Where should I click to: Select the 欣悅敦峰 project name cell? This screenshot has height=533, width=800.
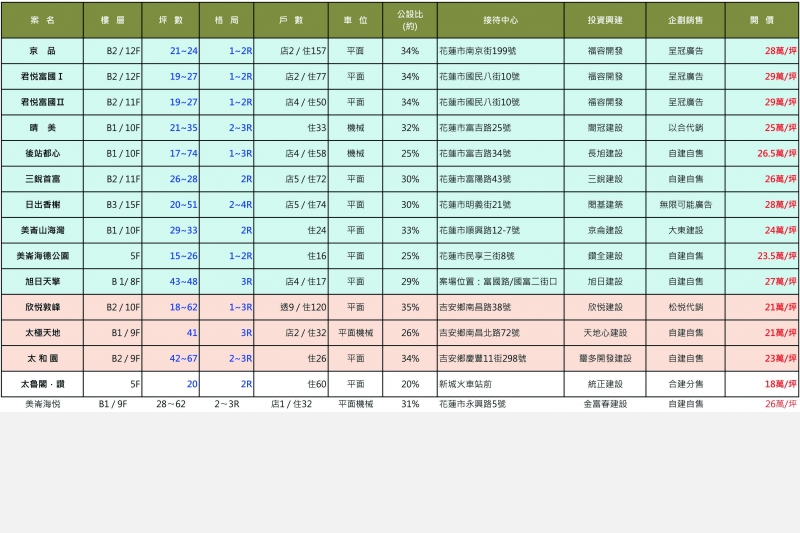(x=42, y=307)
